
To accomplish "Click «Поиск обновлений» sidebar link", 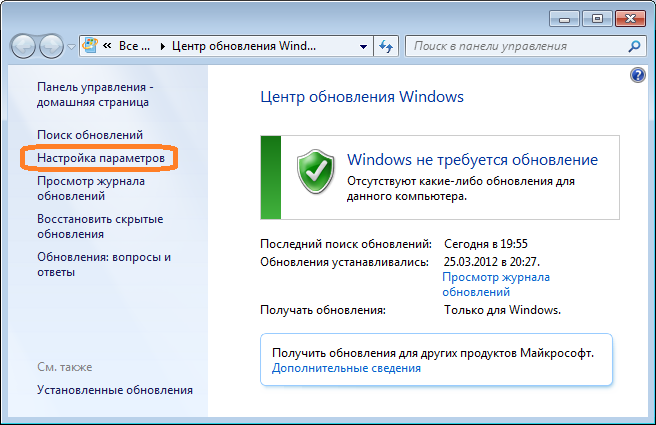I will 90,135.
